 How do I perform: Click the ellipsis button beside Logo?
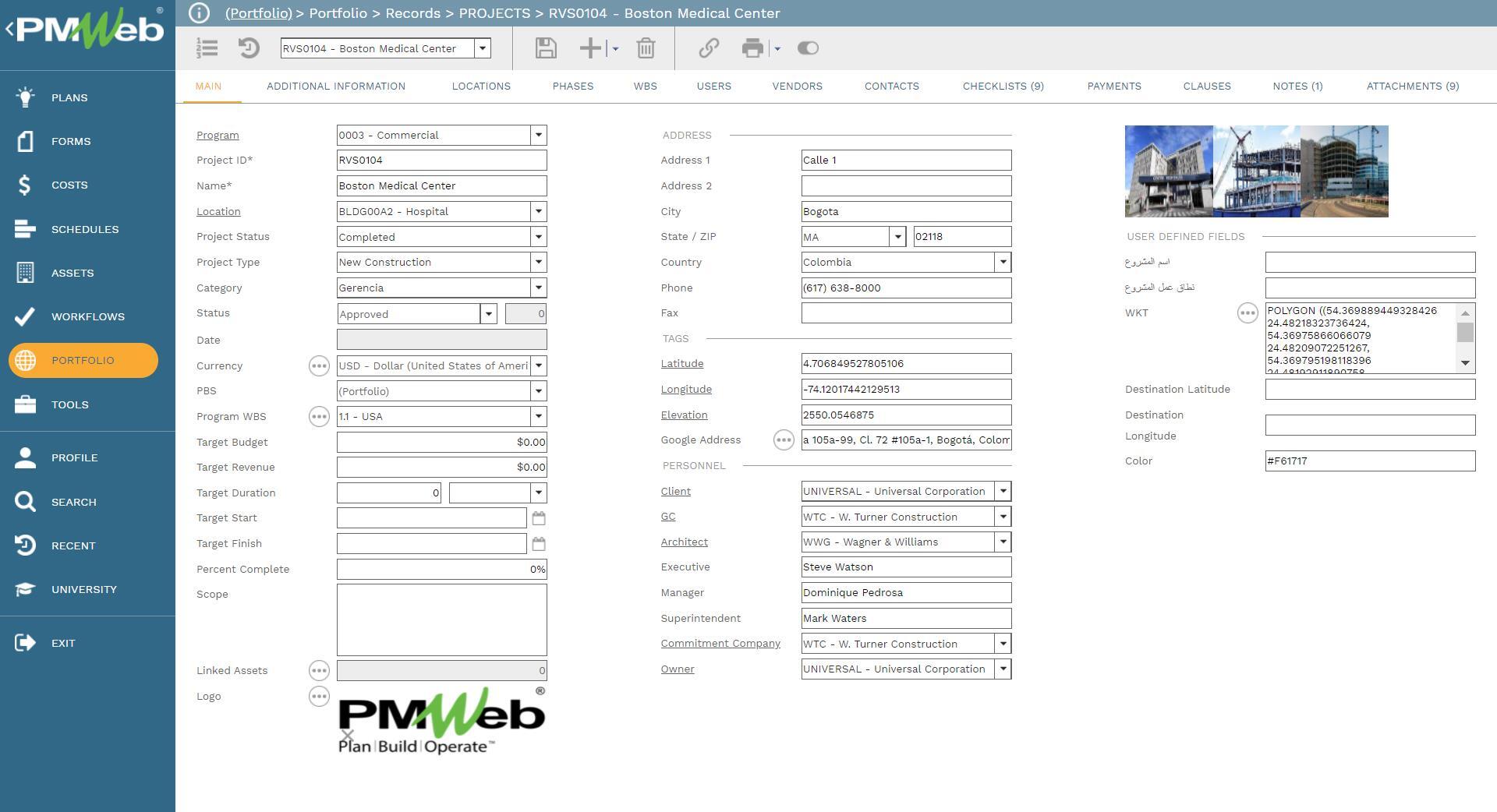[x=319, y=696]
